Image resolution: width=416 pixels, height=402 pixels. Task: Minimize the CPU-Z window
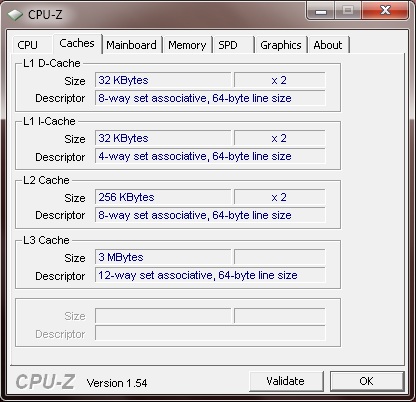click(321, 11)
